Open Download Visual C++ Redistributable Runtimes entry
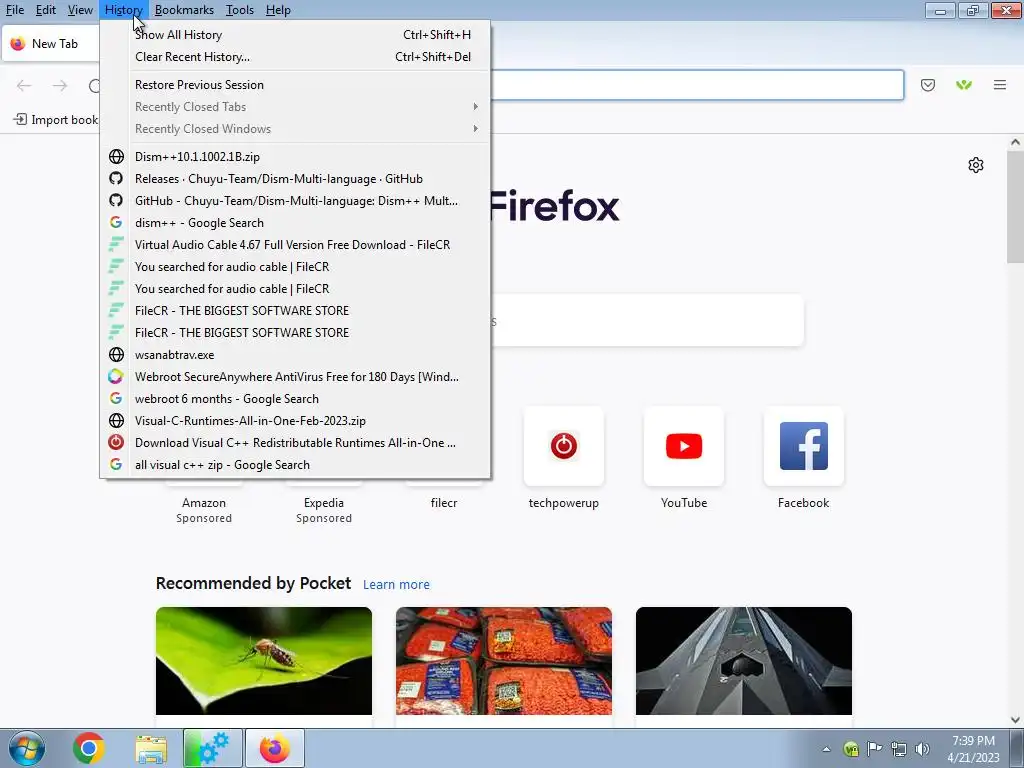The image size is (1024, 768). point(295,443)
